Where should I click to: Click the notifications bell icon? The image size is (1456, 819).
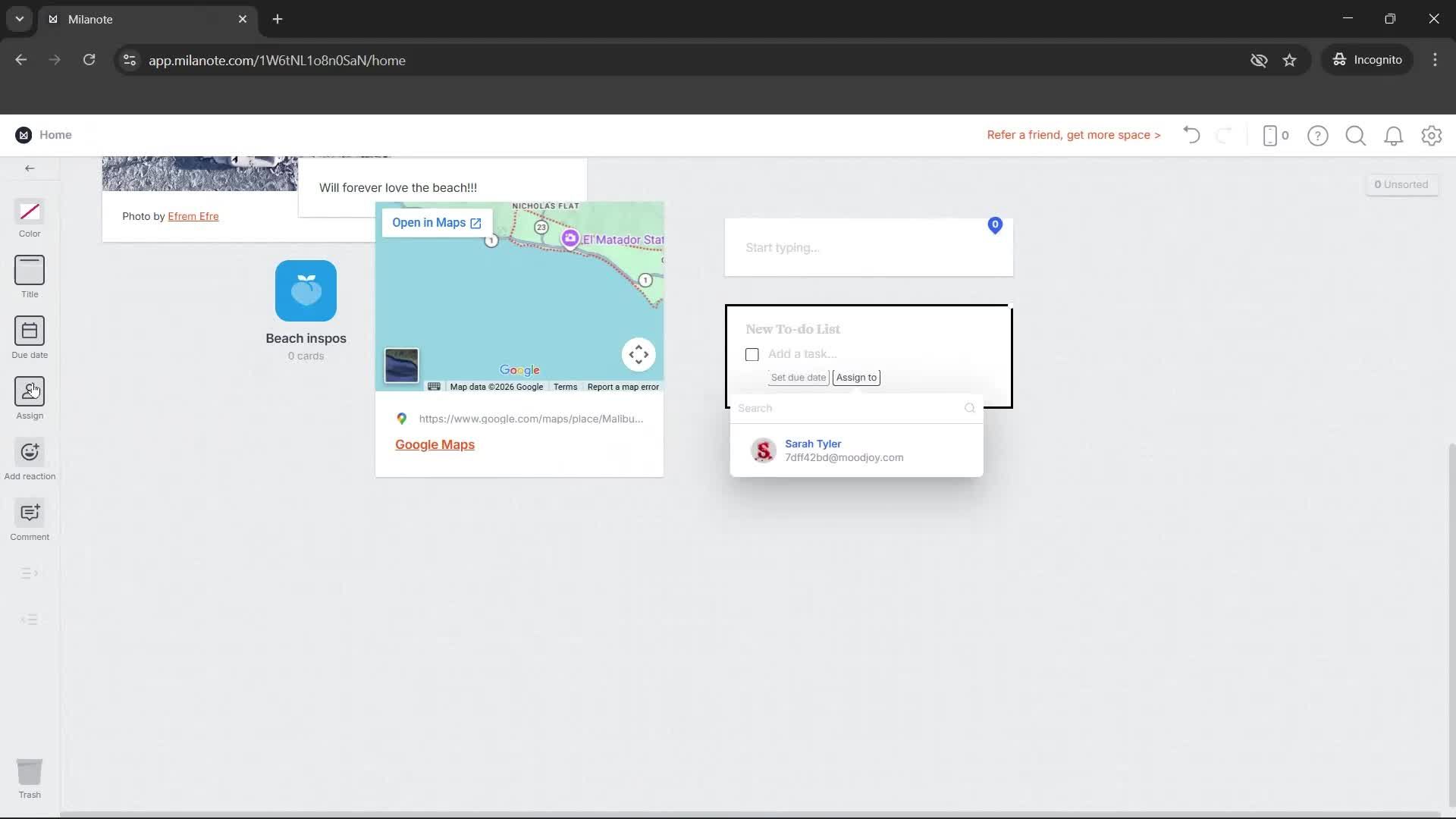[x=1394, y=136]
